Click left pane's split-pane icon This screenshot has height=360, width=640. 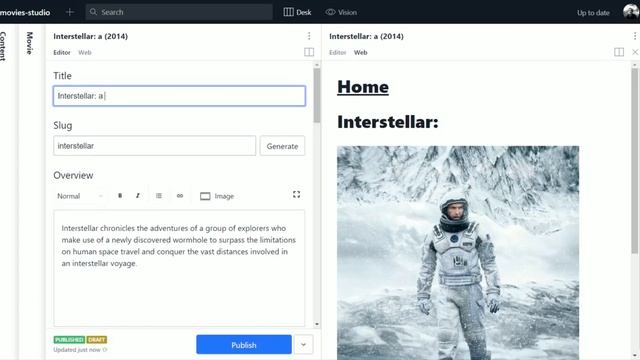tap(309, 52)
